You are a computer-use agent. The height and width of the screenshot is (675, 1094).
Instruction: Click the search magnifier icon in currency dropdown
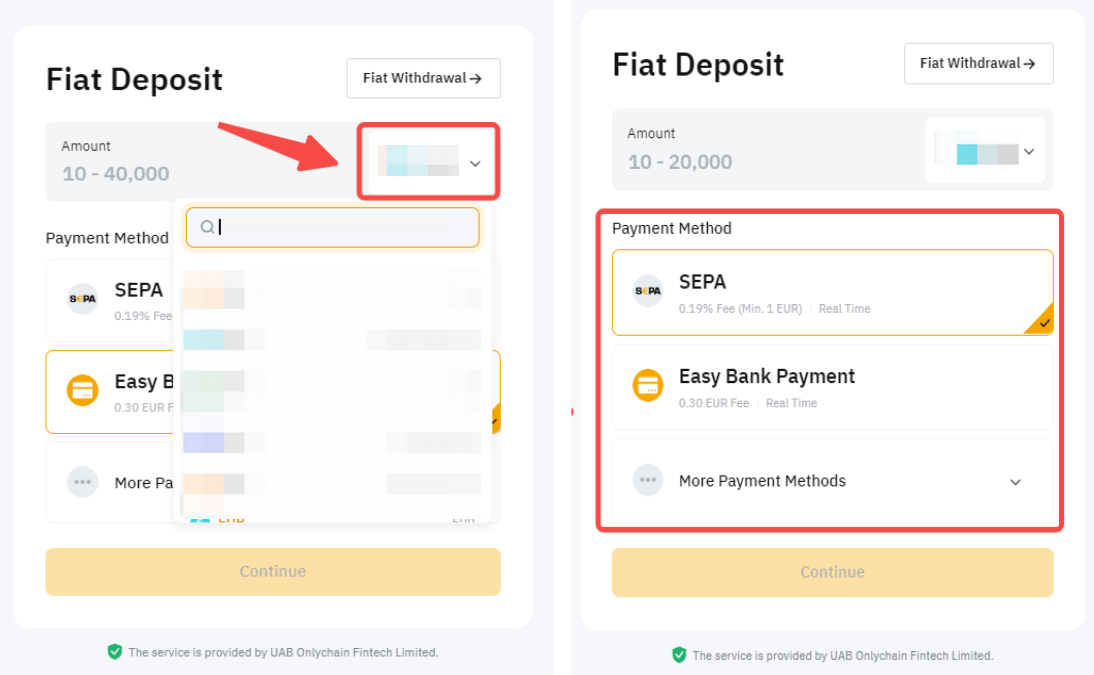(207, 227)
